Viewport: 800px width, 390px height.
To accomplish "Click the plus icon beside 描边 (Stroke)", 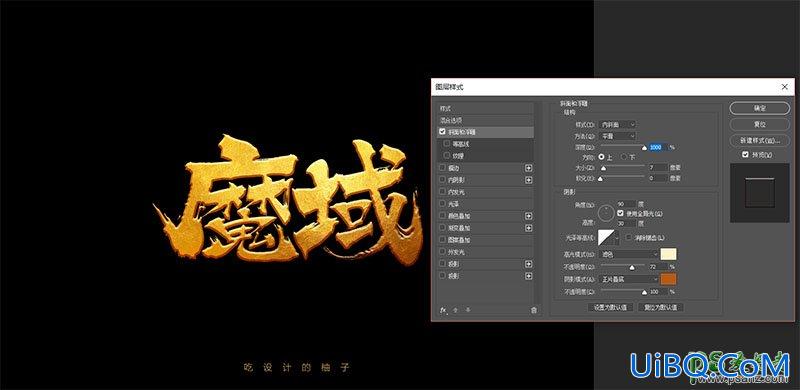I will (x=529, y=168).
